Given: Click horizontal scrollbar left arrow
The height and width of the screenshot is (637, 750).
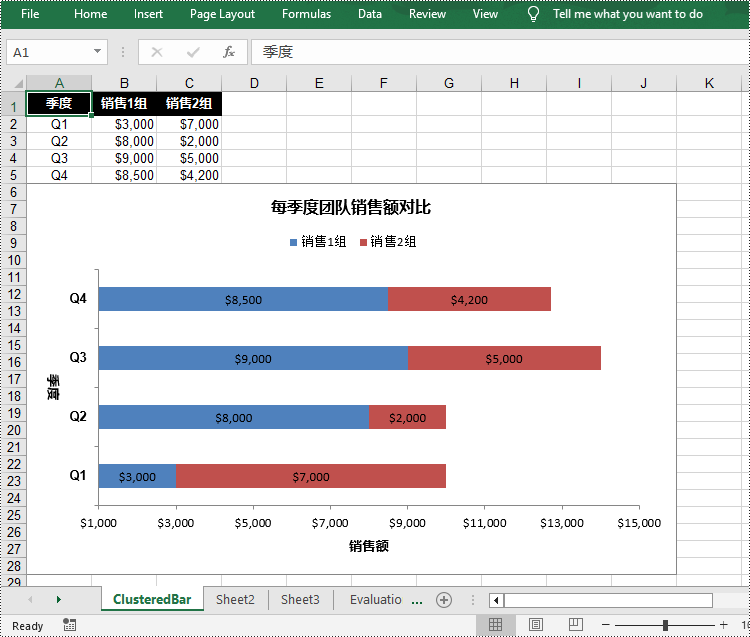Looking at the screenshot, I should click(x=496, y=600).
